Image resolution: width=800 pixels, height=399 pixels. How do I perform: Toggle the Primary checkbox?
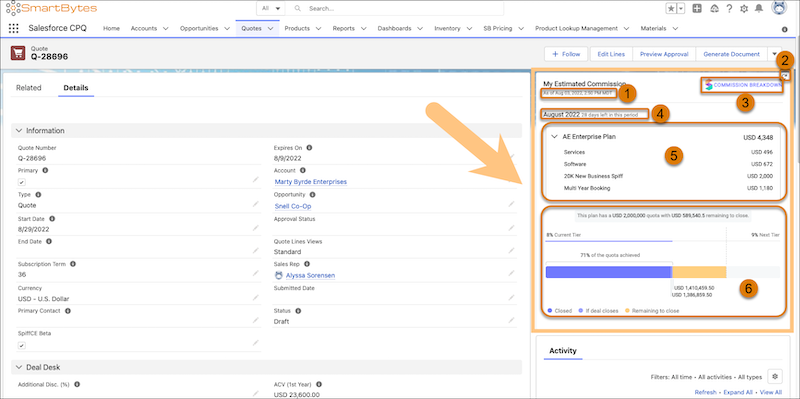(21, 182)
